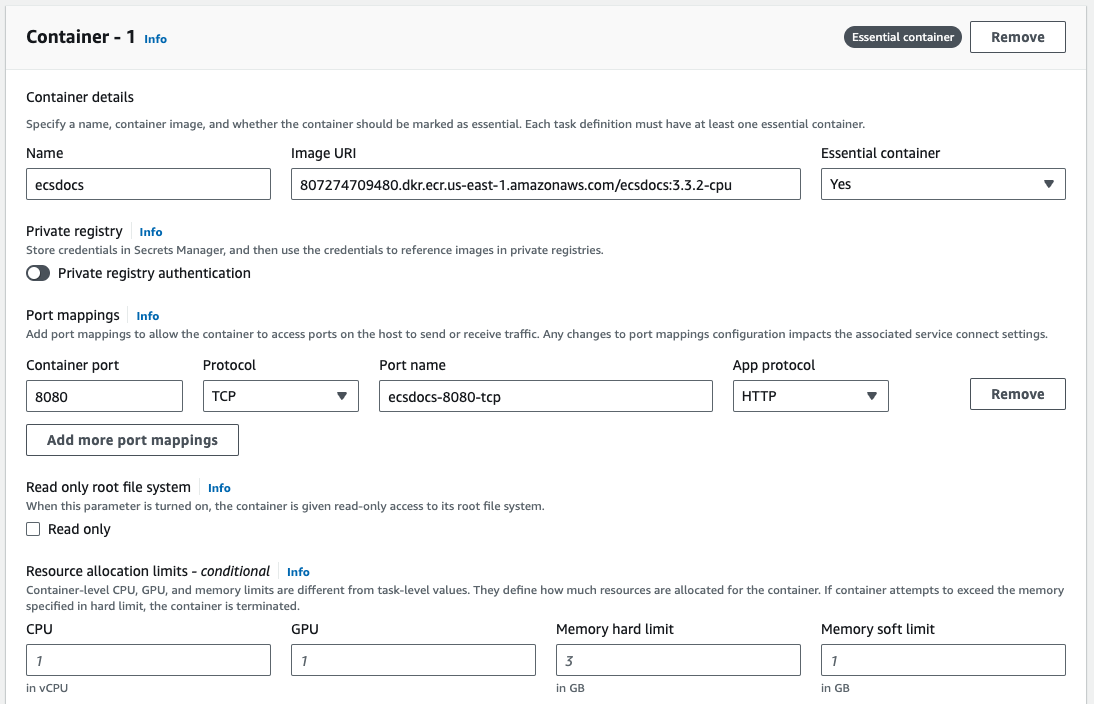
Task: Check the Read only checkbox
Action: tap(33, 529)
